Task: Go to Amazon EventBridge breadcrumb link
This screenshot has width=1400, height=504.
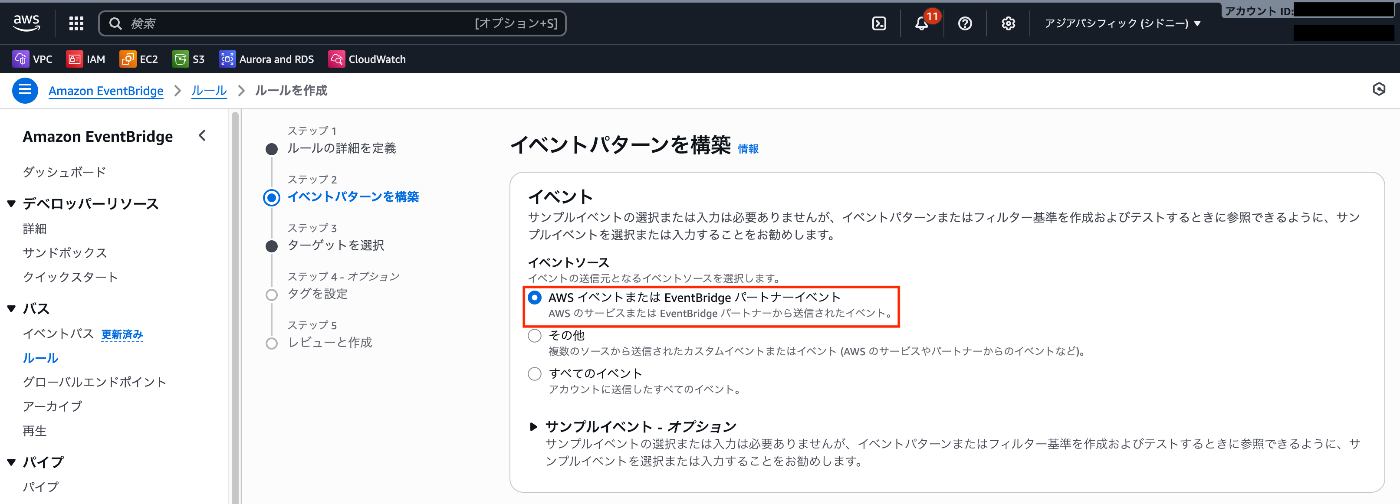Action: 106,90
